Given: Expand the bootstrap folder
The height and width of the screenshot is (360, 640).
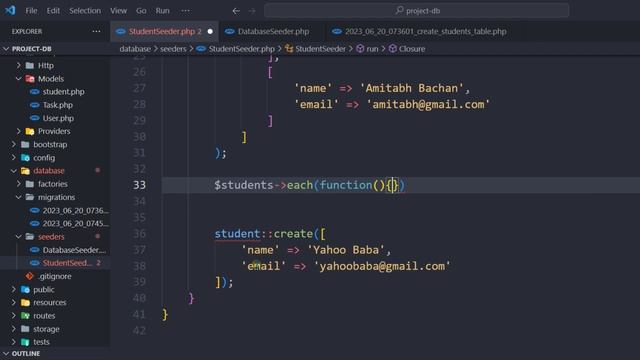Looking at the screenshot, I should 13,144.
